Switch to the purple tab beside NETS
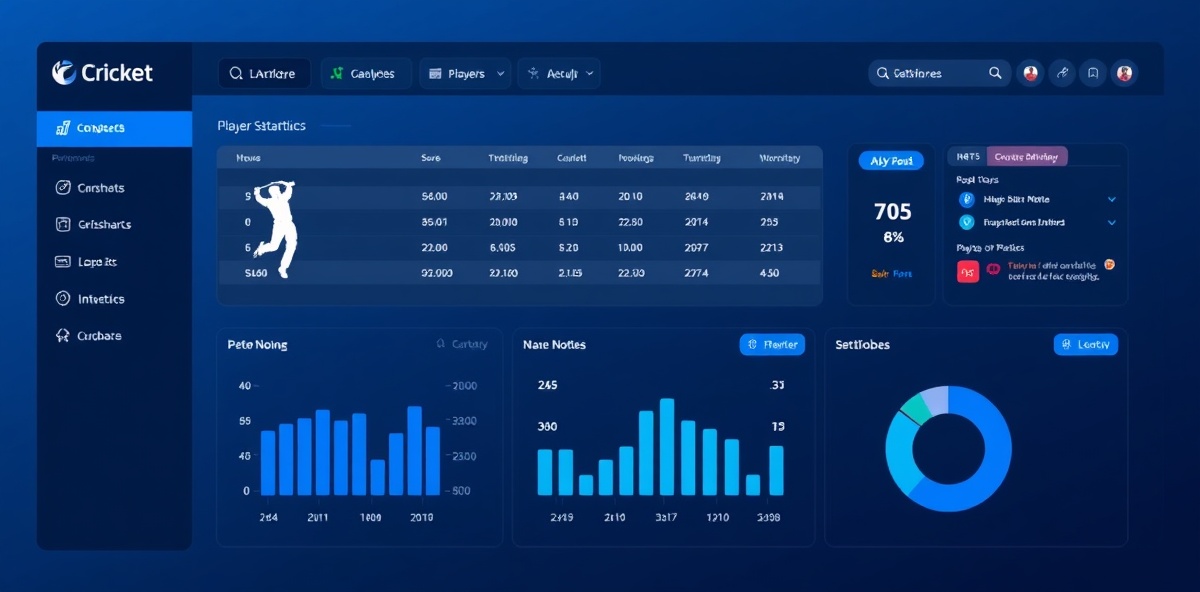 pyautogui.click(x=1027, y=157)
